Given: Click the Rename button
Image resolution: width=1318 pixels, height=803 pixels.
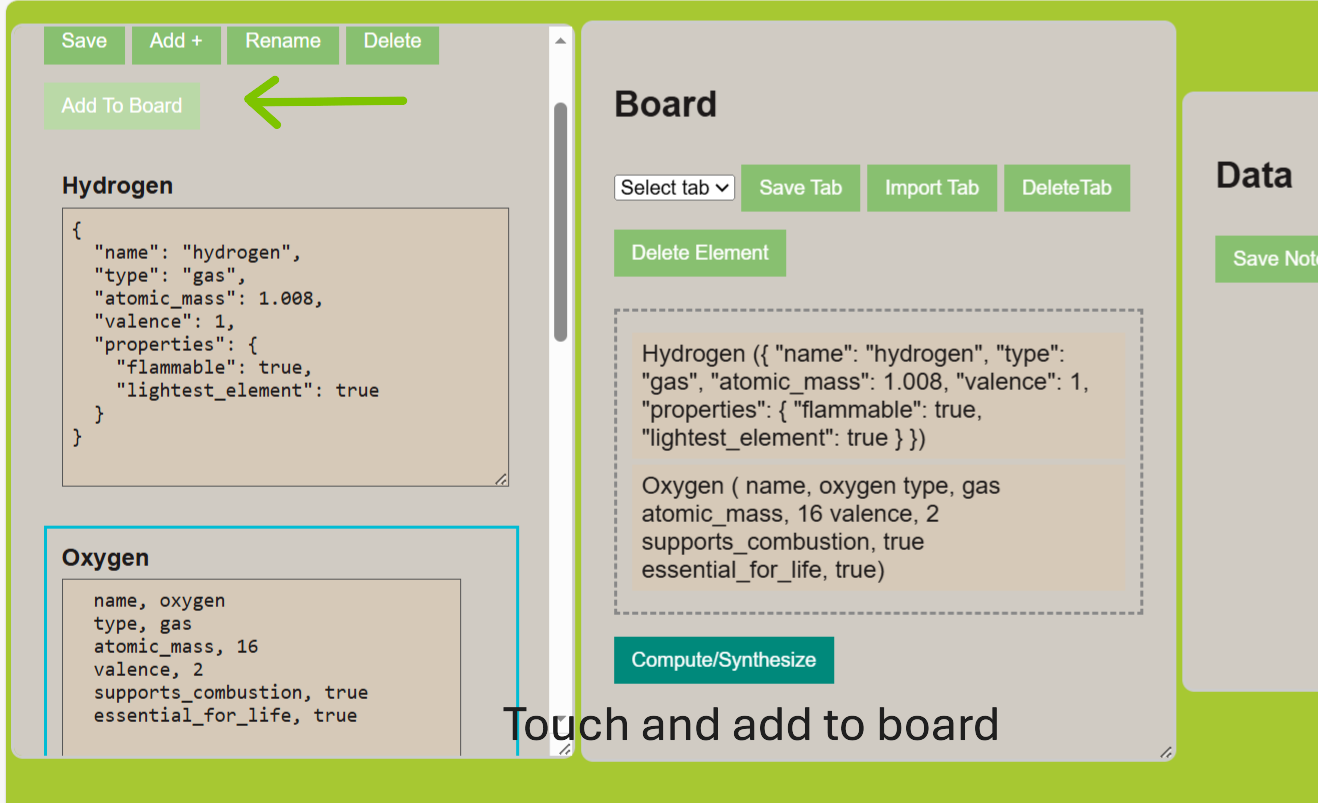Looking at the screenshot, I should (x=283, y=42).
